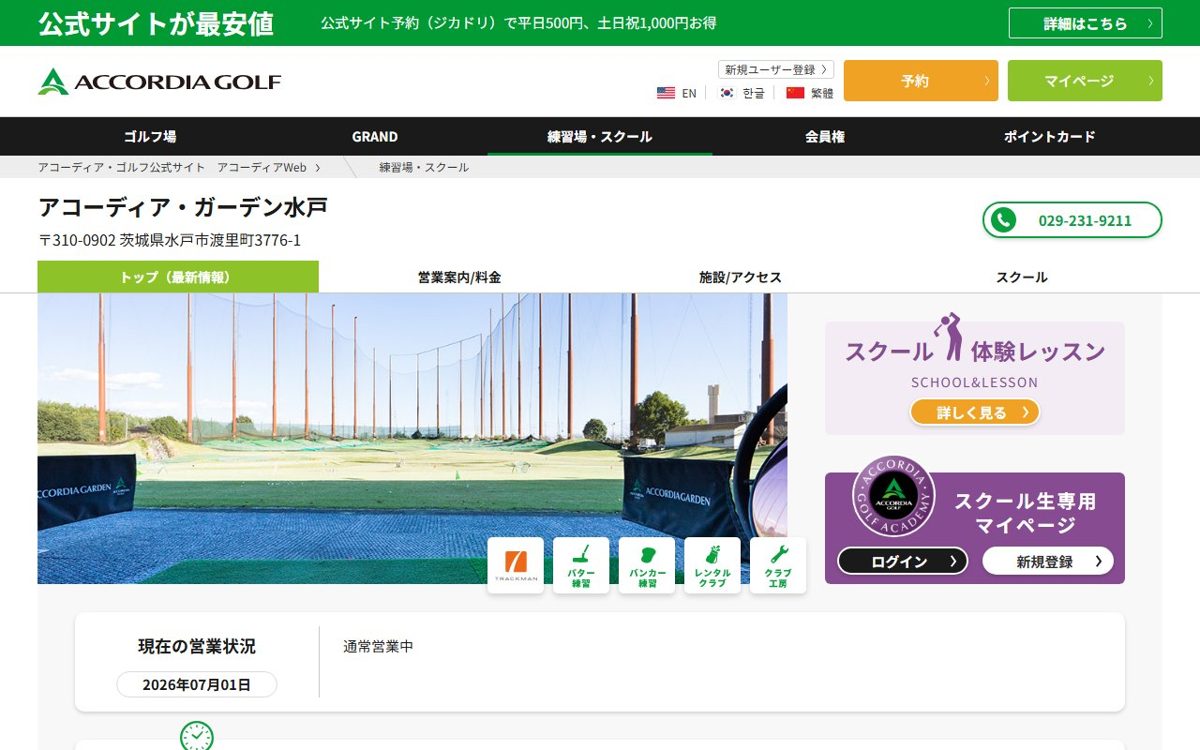This screenshot has height=750, width=1200.
Task: Open the 練習場・スクール navigation menu
Action: click(600, 136)
